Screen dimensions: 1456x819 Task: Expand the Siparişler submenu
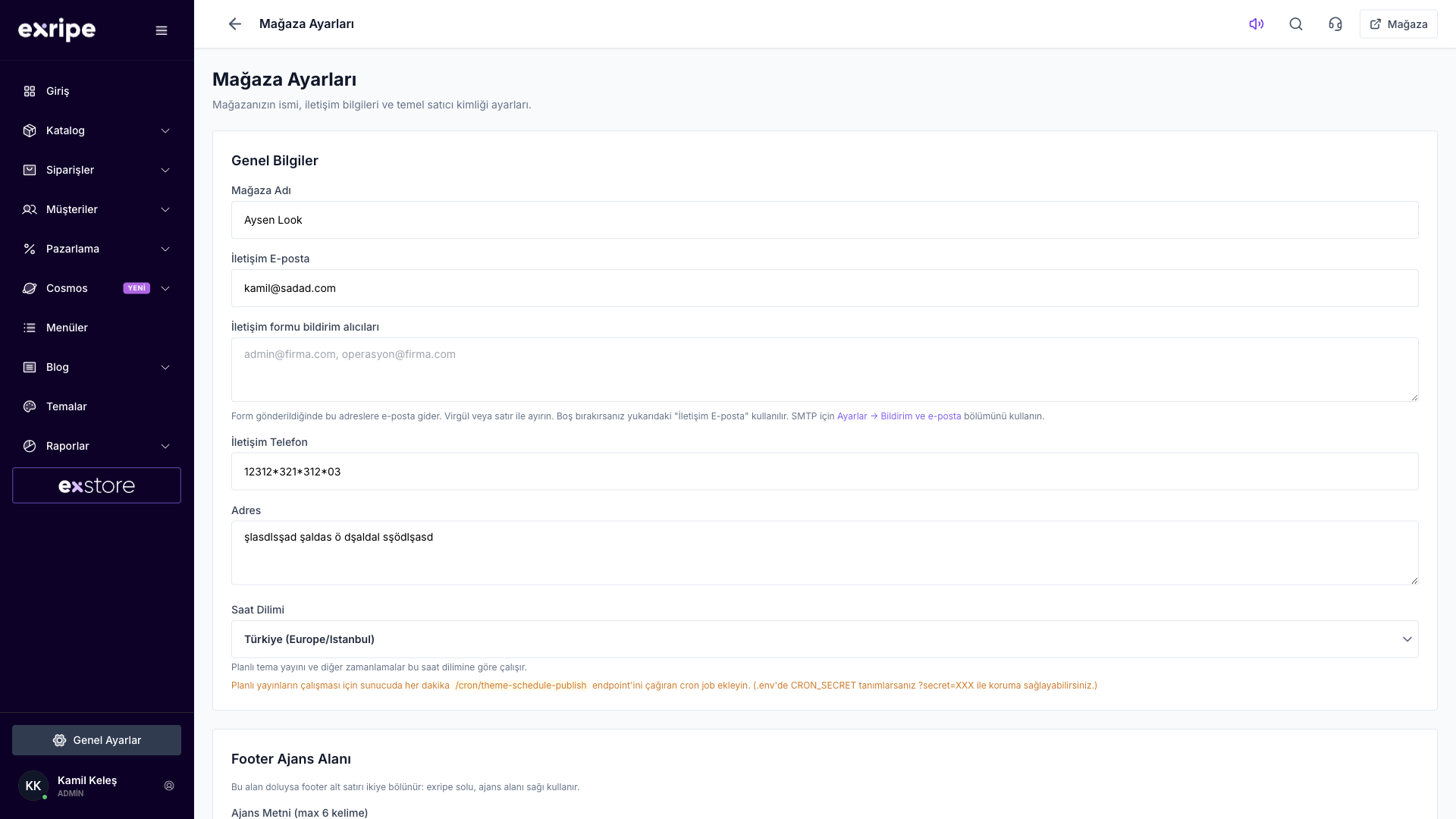[97, 170]
